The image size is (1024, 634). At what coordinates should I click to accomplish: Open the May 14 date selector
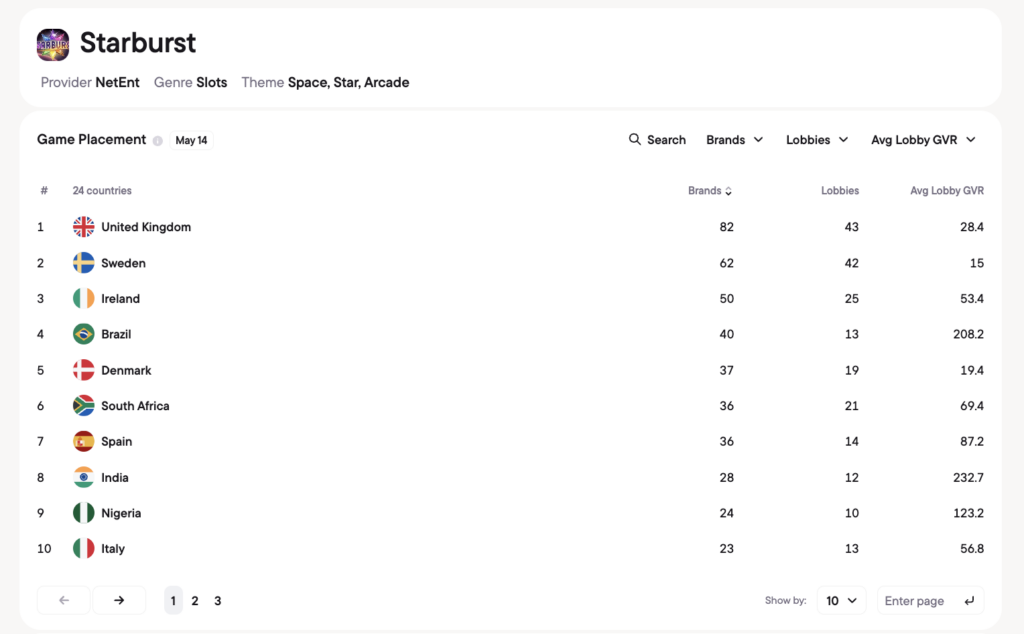click(191, 140)
